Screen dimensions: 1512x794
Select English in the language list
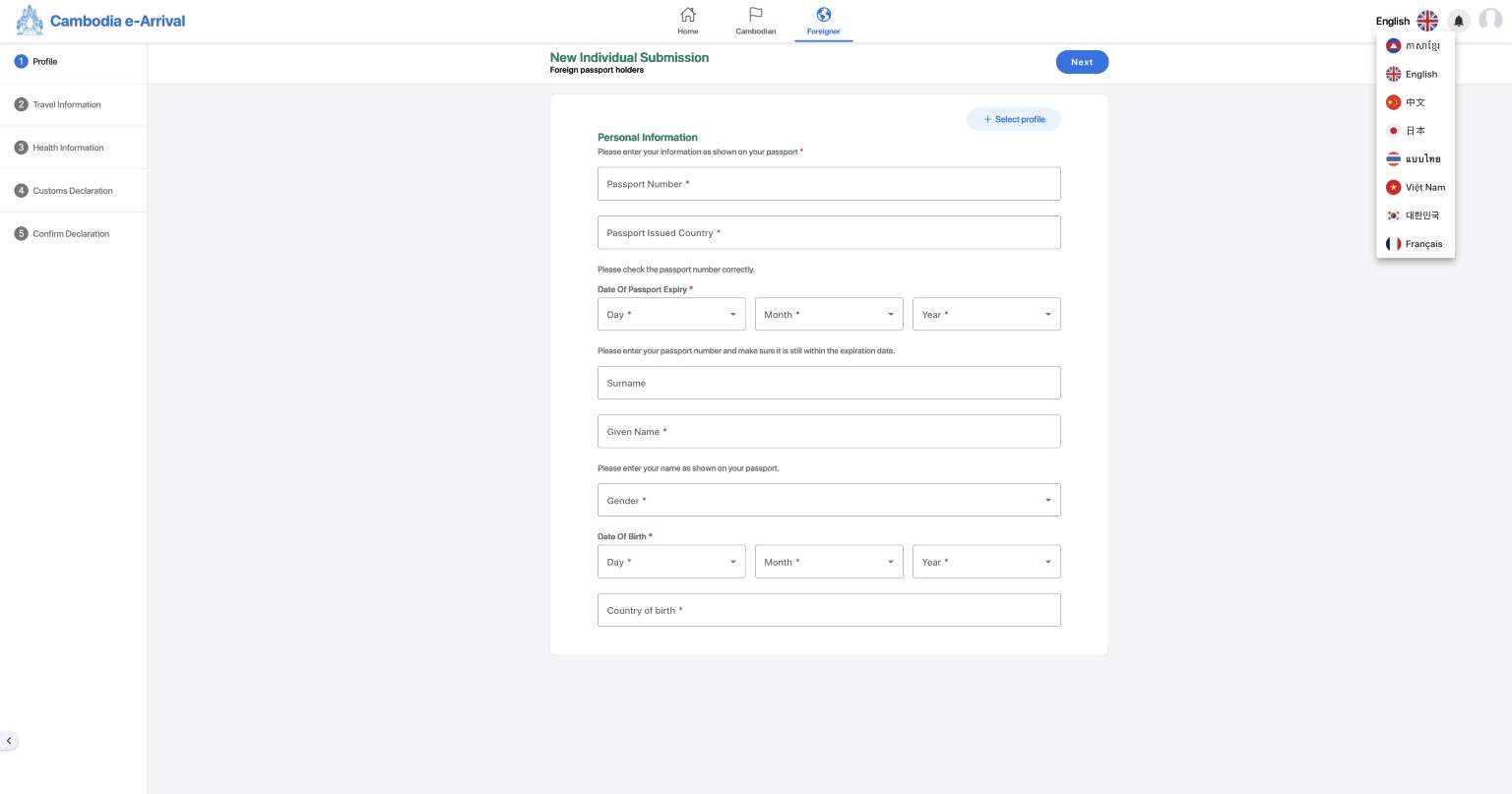pos(1415,74)
